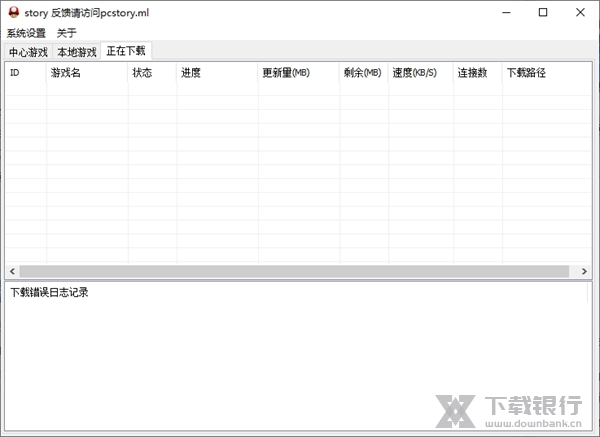Image resolution: width=600 pixels, height=437 pixels.
Task: Click the 下载路径 column header
Action: pyautogui.click(x=547, y=73)
